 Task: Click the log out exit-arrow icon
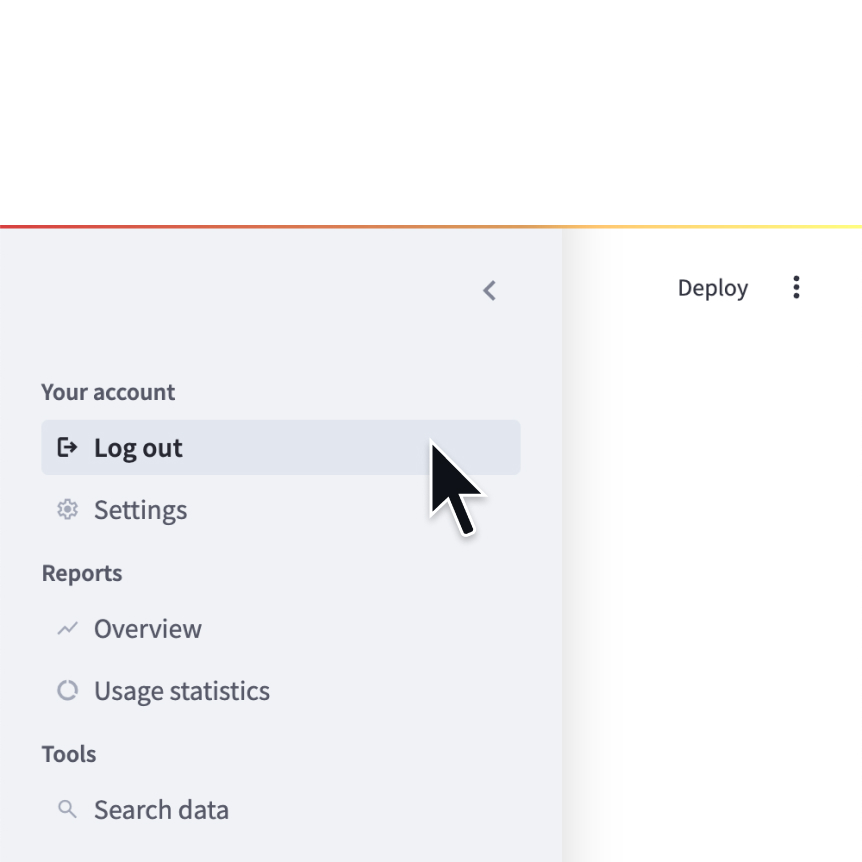(x=67, y=447)
